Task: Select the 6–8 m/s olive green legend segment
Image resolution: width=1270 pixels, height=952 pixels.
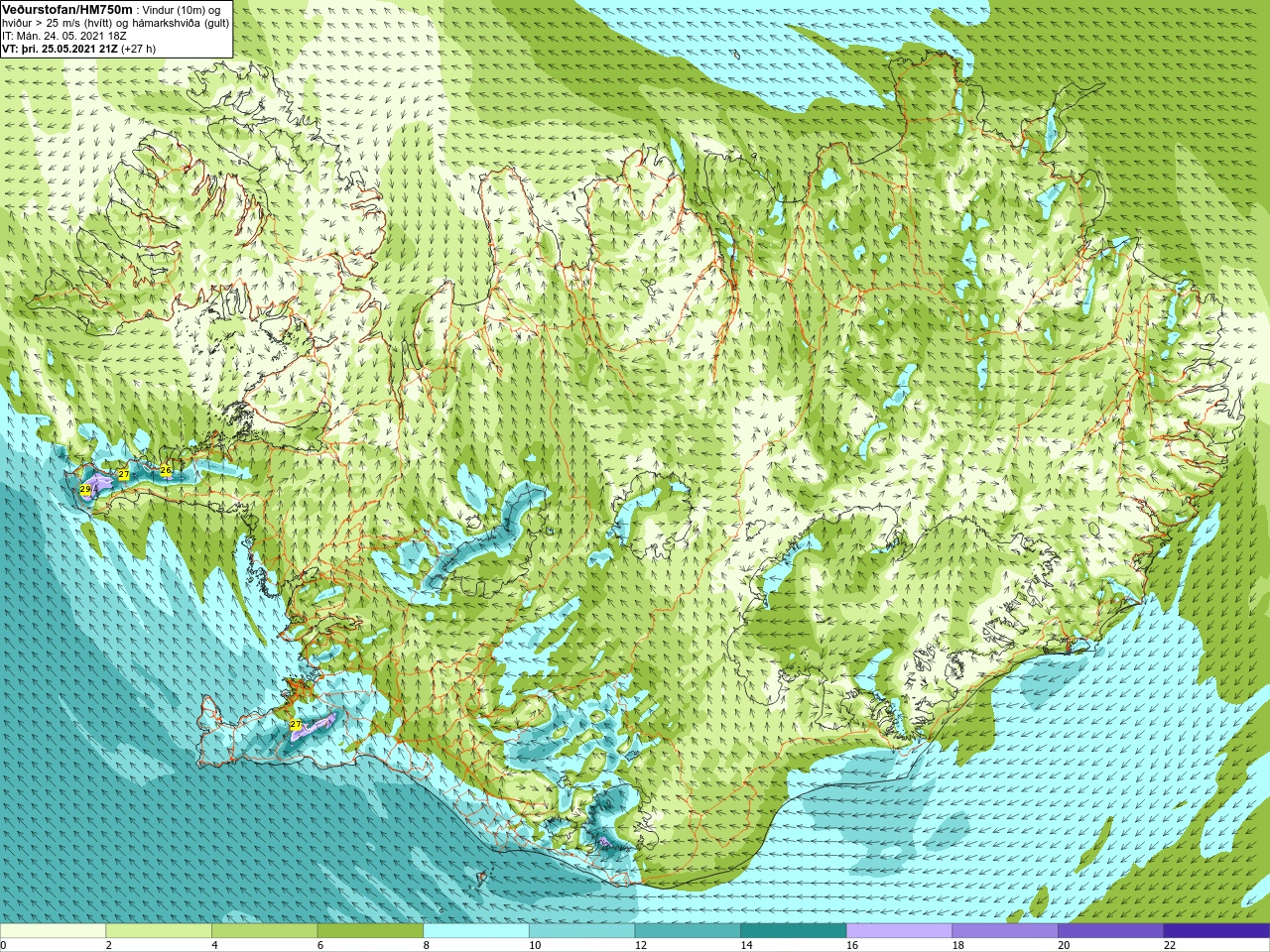Action: 370,931
